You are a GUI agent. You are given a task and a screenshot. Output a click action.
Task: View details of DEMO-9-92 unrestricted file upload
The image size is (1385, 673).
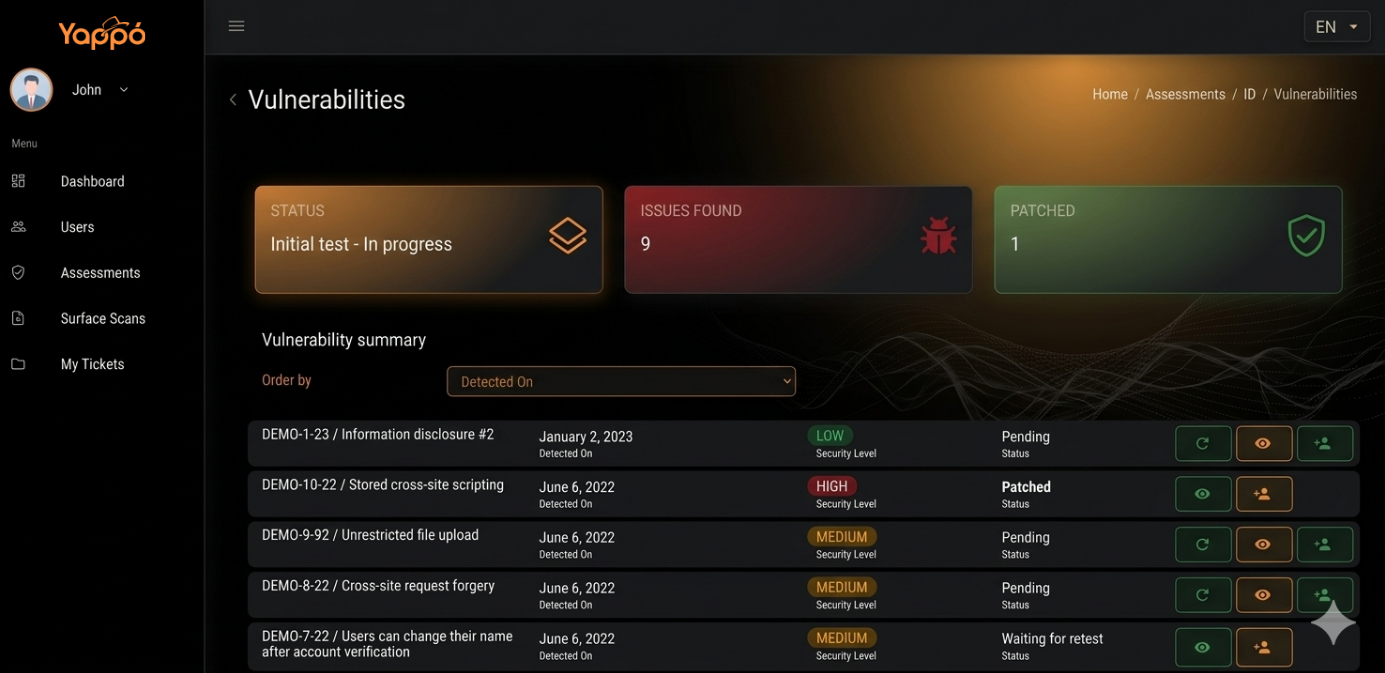pos(1264,544)
